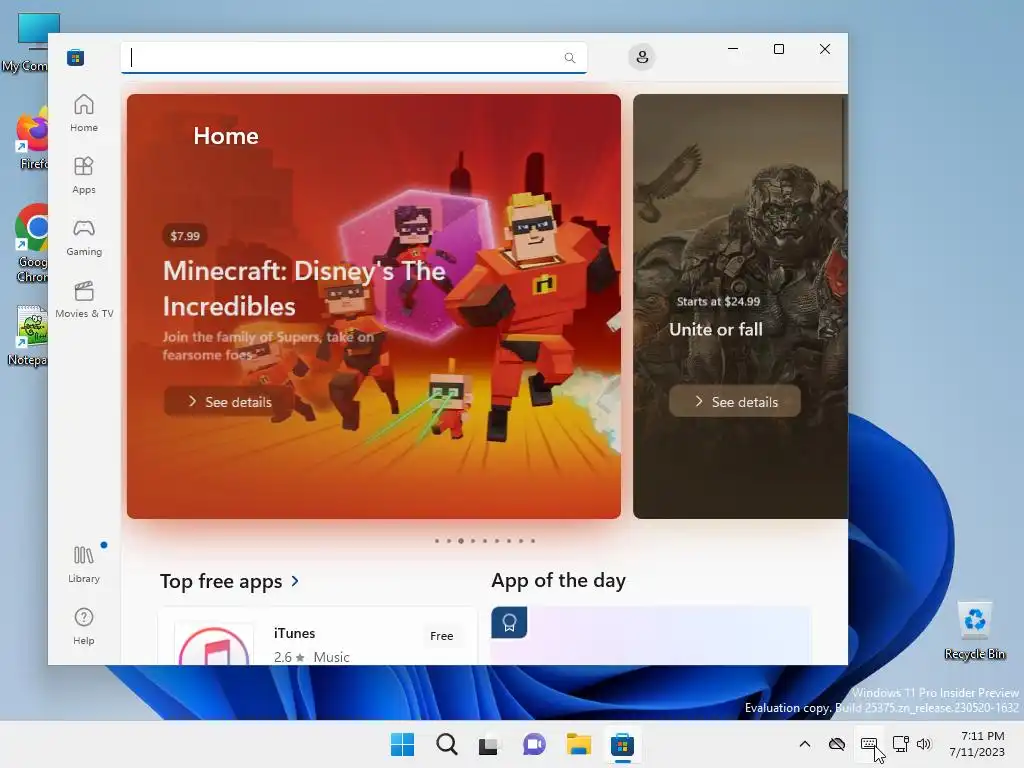Viewport: 1024px width, 768px height.
Task: Select the last carousel page dot
Action: pos(533,541)
